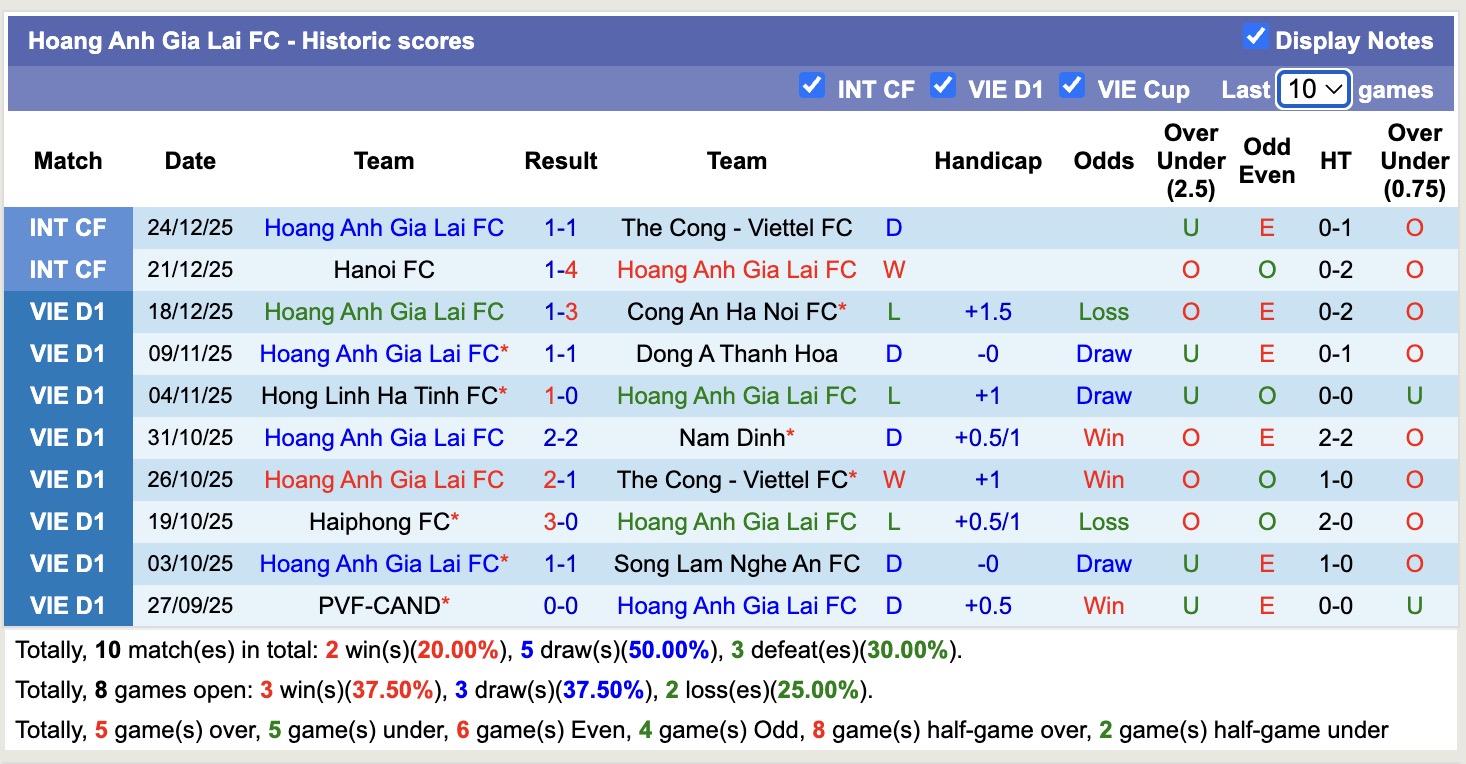
Task: Toggle off the VIE Cup checkbox
Action: point(1072,88)
